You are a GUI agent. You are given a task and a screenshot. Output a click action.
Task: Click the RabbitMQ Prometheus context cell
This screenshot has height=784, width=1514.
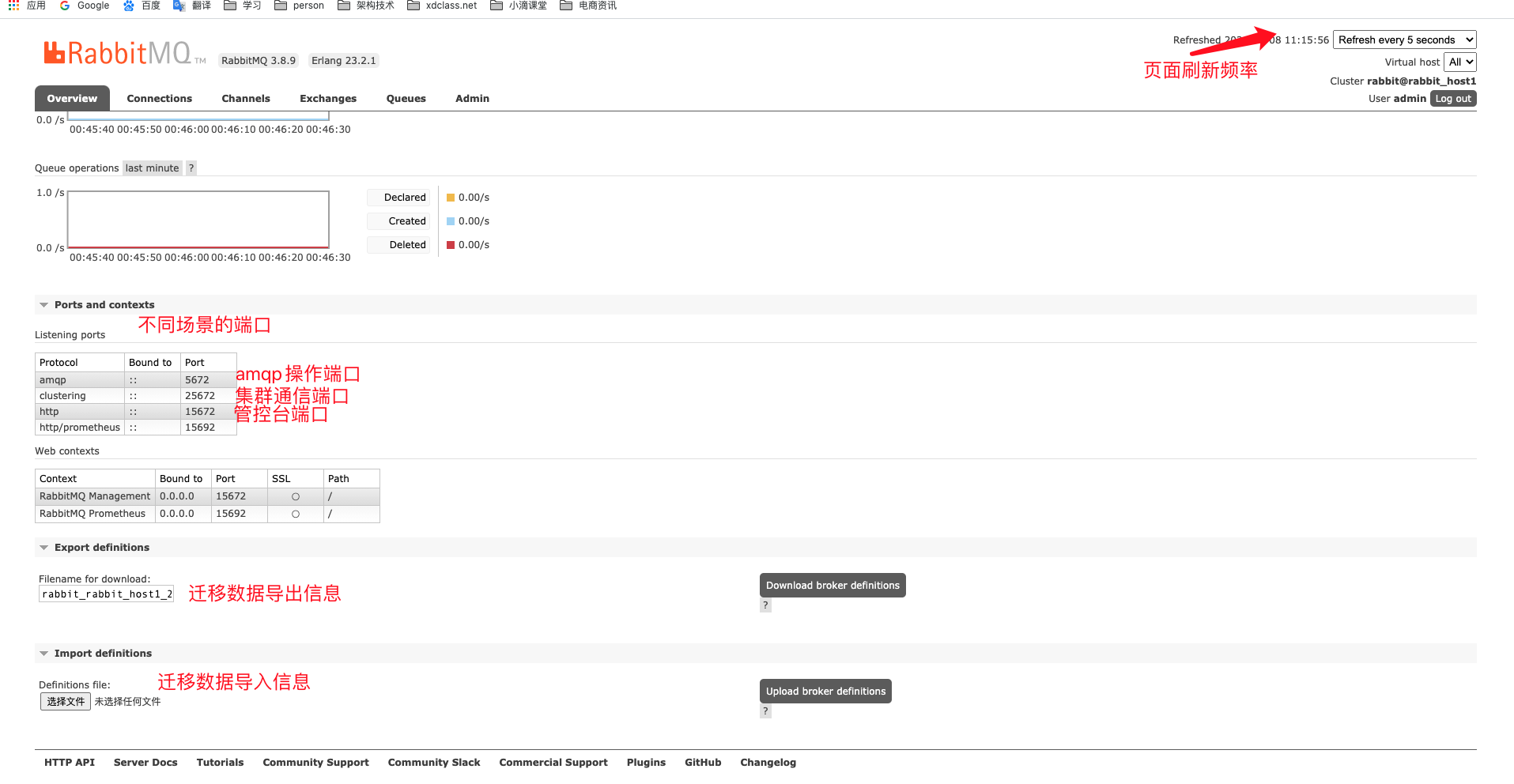click(x=95, y=514)
